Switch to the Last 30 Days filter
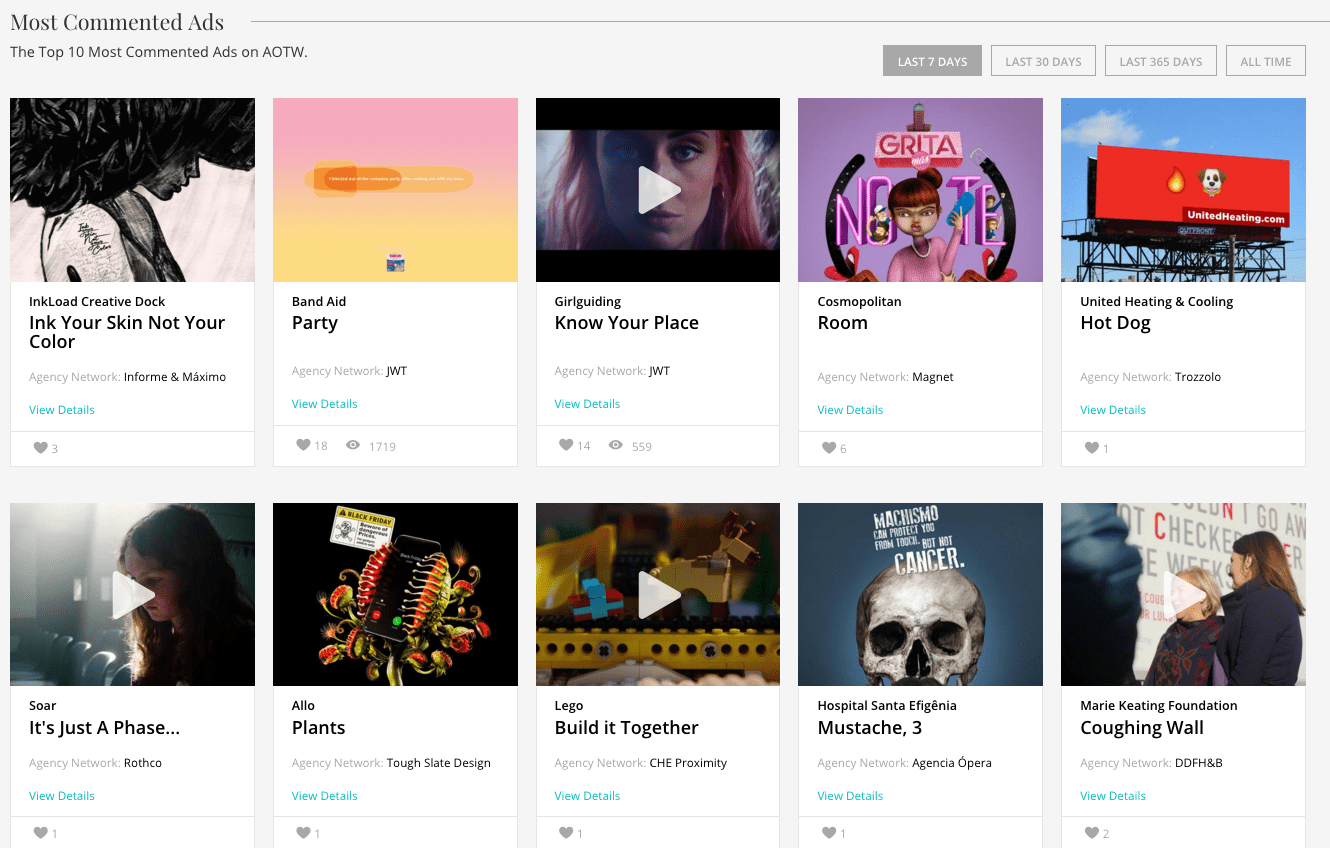 point(1043,61)
